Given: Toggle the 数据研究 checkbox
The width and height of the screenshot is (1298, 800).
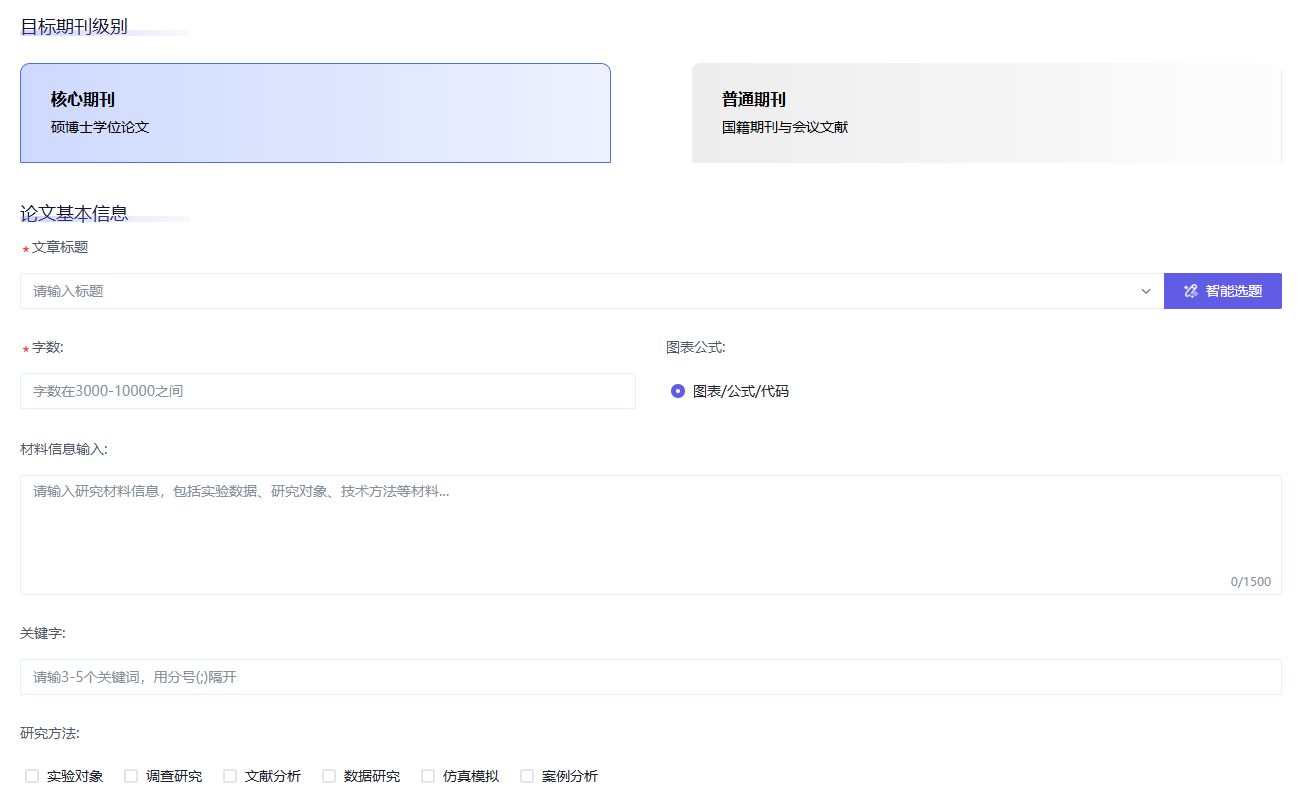Looking at the screenshot, I should 329,776.
